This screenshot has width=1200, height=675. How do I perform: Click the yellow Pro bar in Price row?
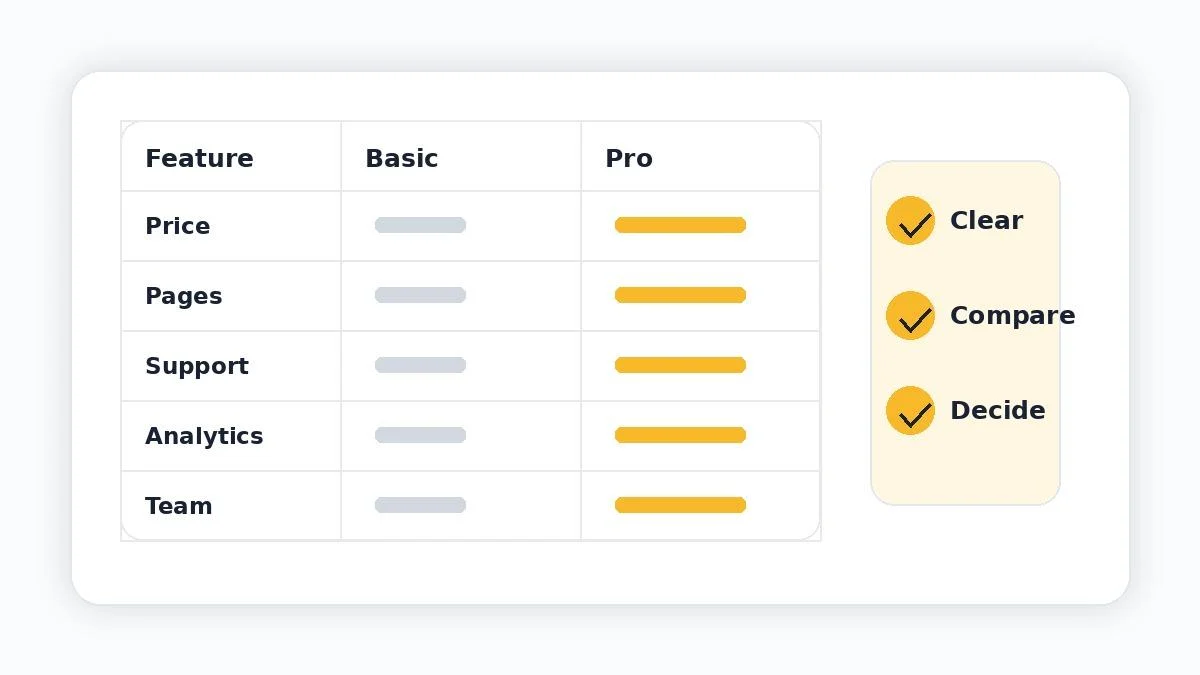pyautogui.click(x=680, y=225)
